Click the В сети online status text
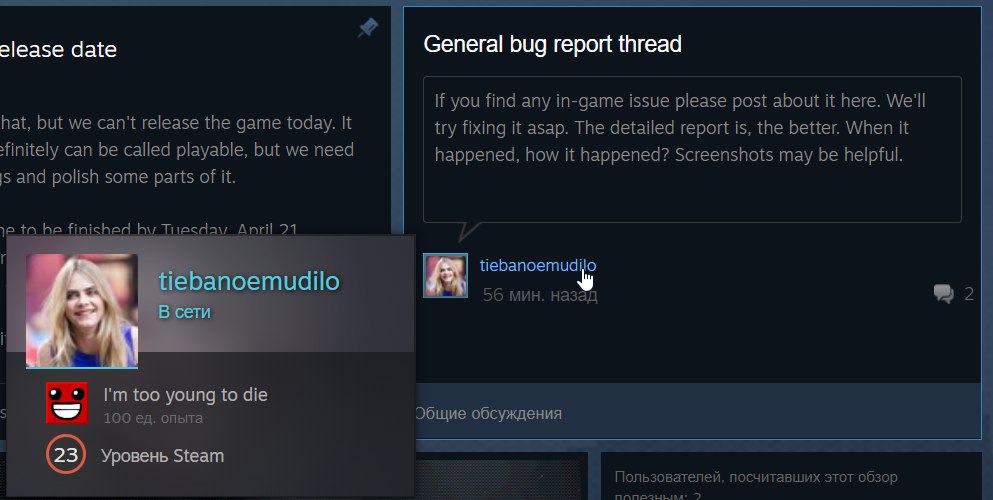 click(x=184, y=312)
